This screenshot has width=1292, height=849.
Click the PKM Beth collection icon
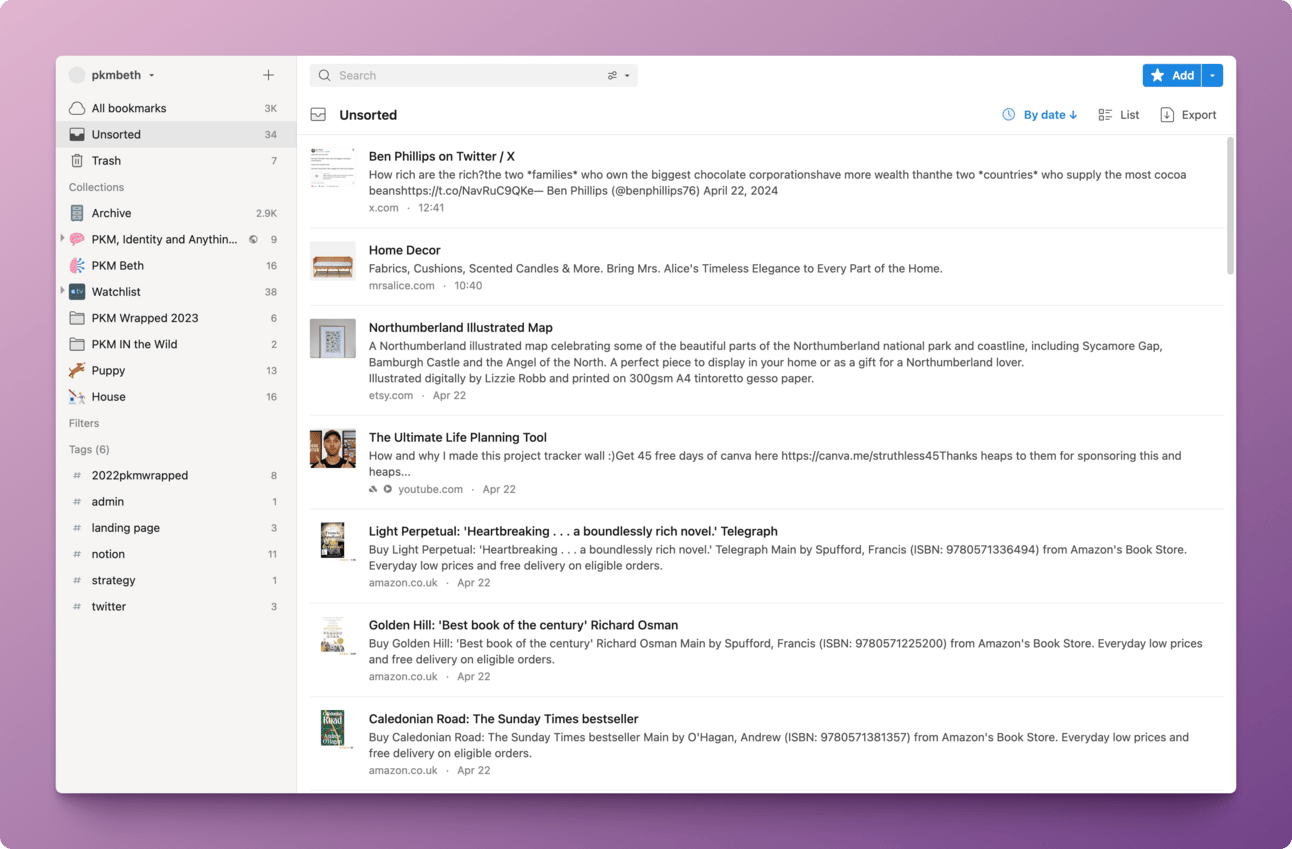[x=77, y=266]
